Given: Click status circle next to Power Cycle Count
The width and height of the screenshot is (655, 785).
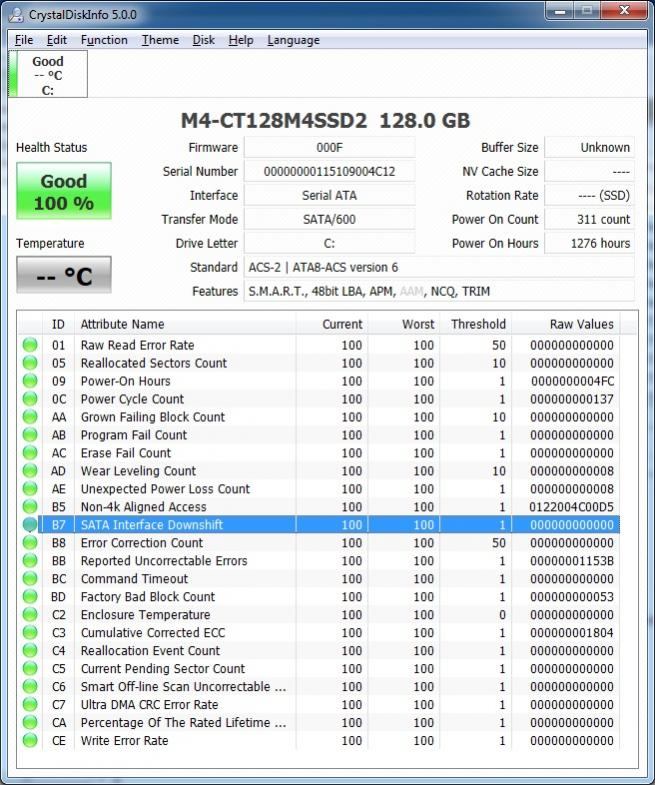Looking at the screenshot, I should 30,399.
